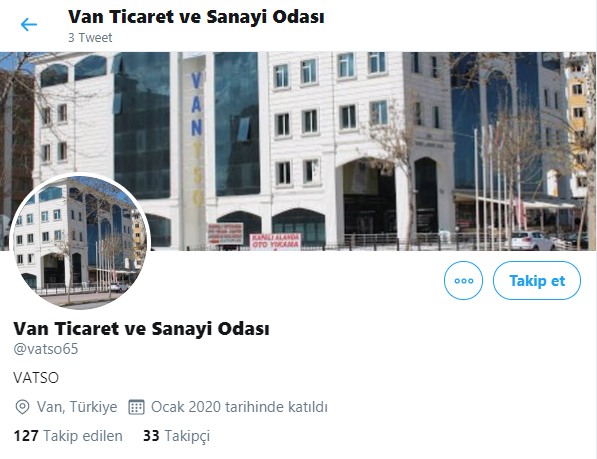Click the VATSO bio text

pyautogui.click(x=36, y=378)
